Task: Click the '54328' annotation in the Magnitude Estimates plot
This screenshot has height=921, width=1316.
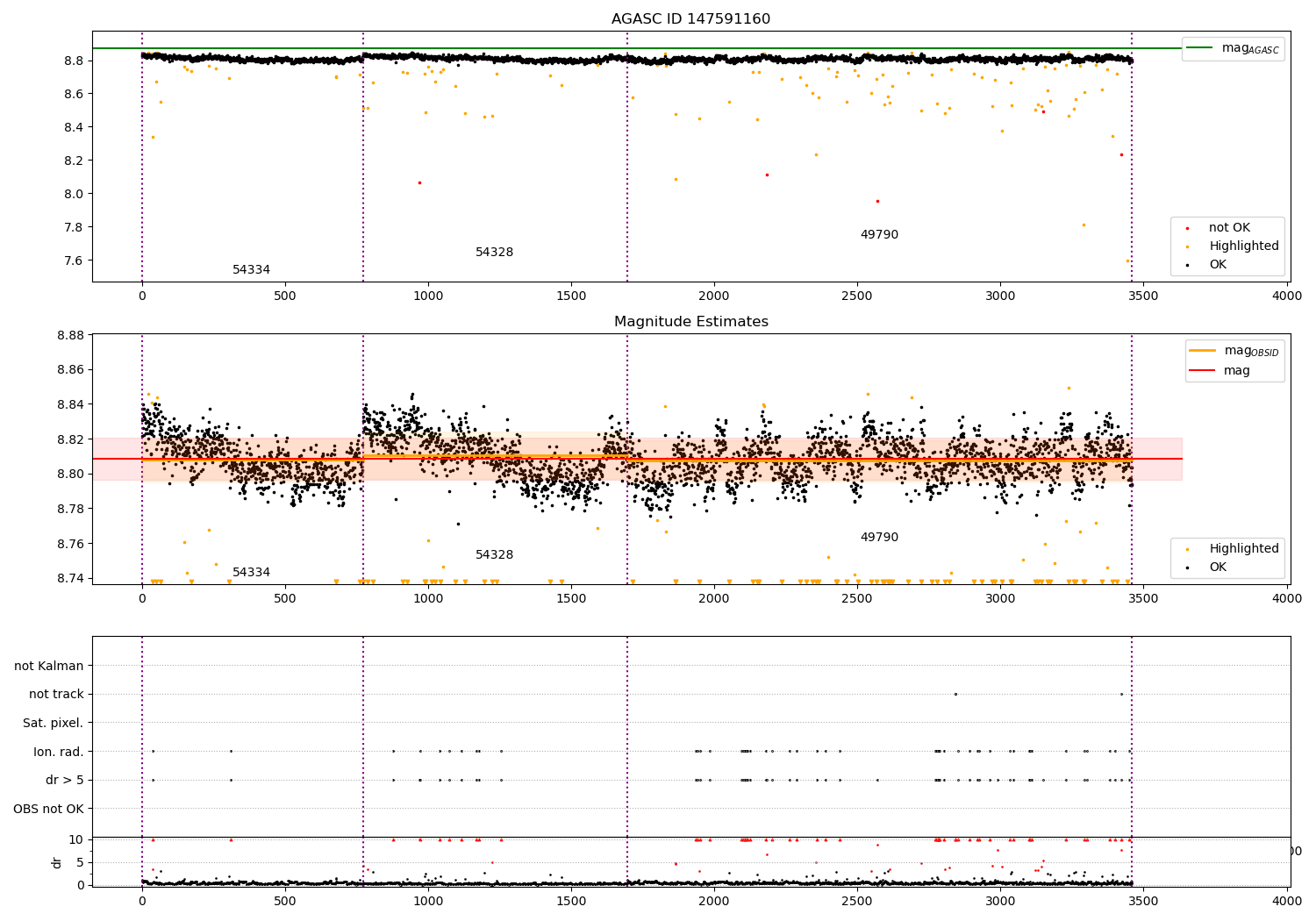Action: 494,555
